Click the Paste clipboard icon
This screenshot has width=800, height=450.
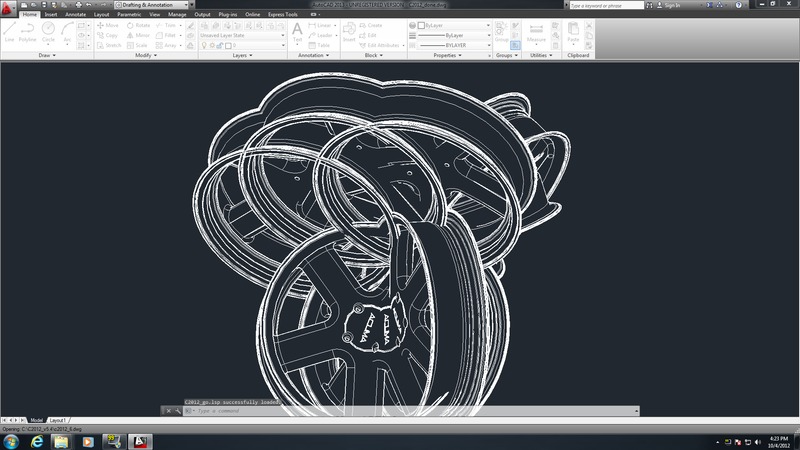[x=573, y=32]
